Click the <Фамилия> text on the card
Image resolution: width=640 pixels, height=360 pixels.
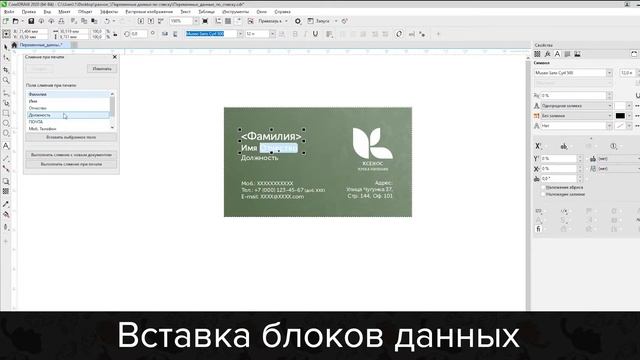[x=271, y=136]
